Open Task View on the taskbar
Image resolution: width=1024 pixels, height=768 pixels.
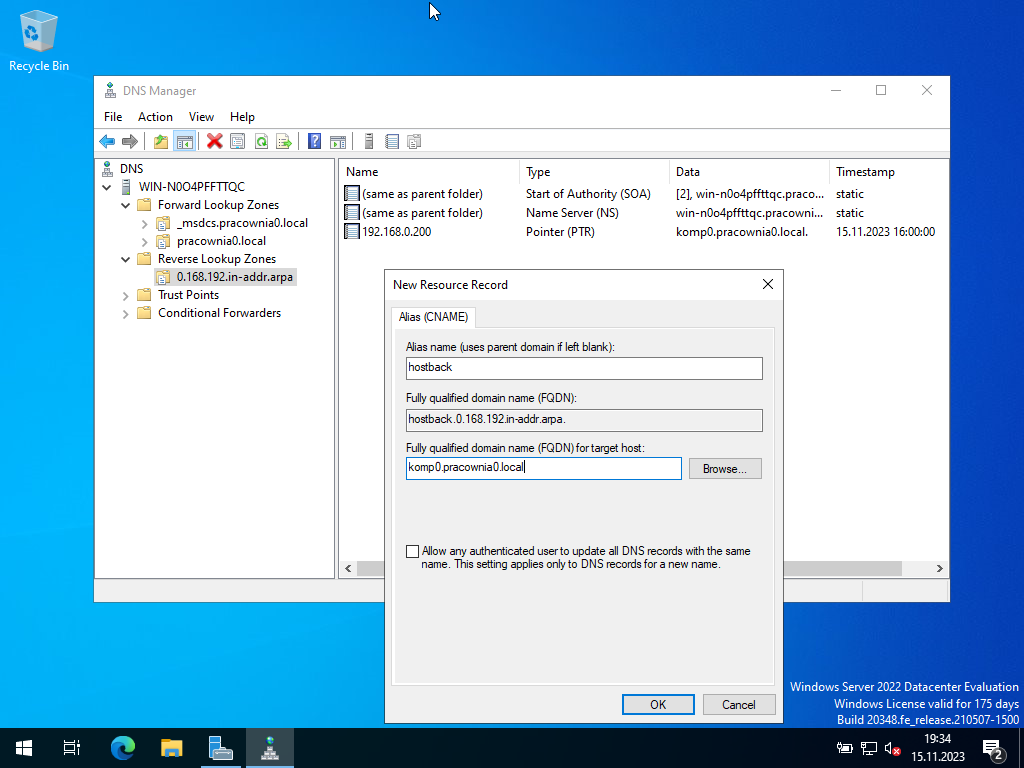[72, 748]
